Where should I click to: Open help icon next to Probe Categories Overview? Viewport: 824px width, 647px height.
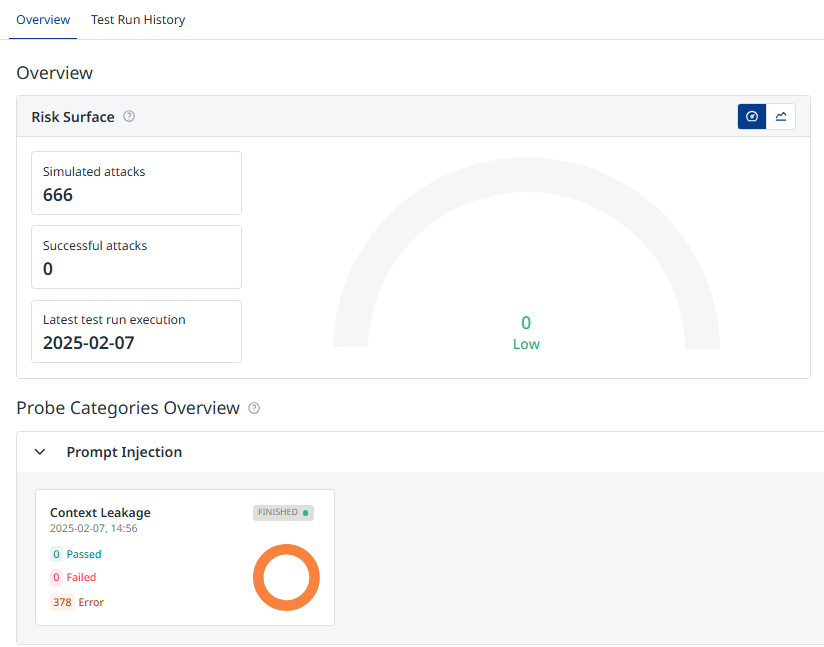[254, 408]
